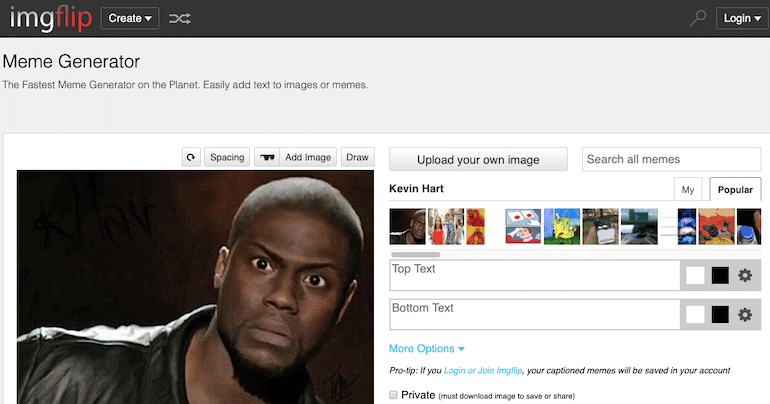Open Bottom Text settings gear
The height and width of the screenshot is (404, 770).
click(745, 315)
